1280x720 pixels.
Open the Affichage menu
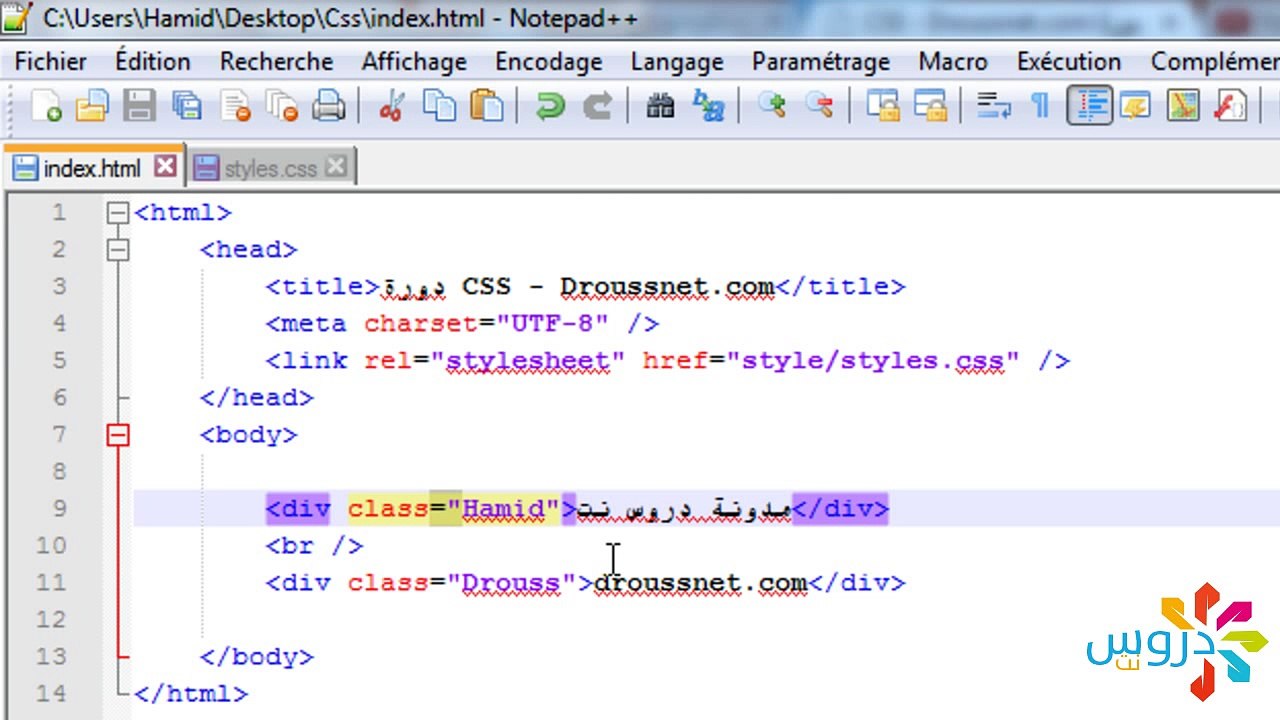tap(414, 61)
